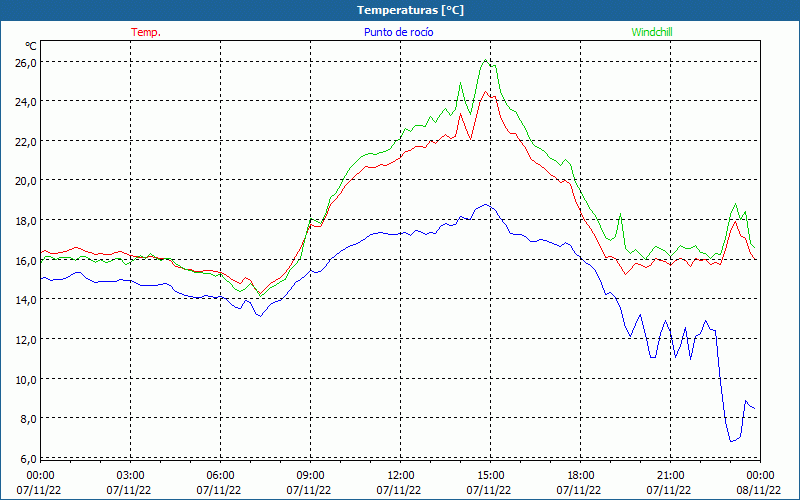Click the 10,0 y-axis value
The height and width of the screenshot is (500, 800).
click(x=26, y=380)
